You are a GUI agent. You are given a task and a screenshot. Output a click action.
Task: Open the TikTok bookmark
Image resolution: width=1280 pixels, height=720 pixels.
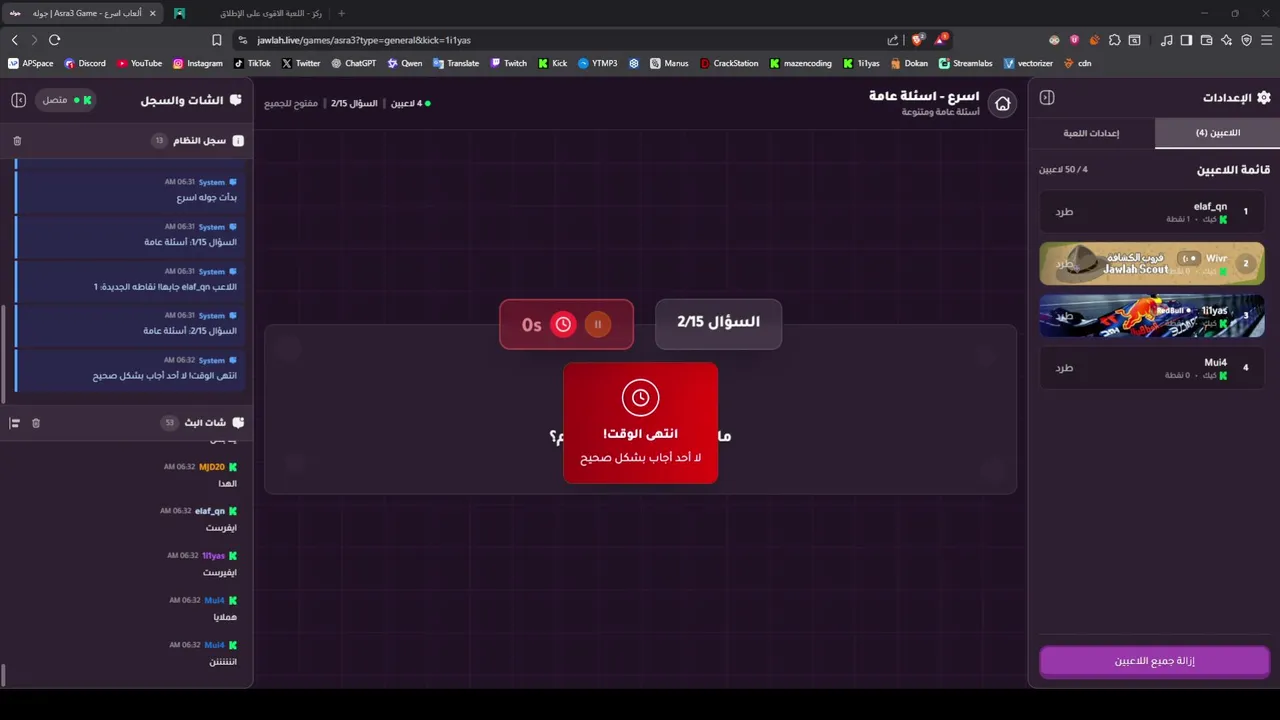coord(252,63)
